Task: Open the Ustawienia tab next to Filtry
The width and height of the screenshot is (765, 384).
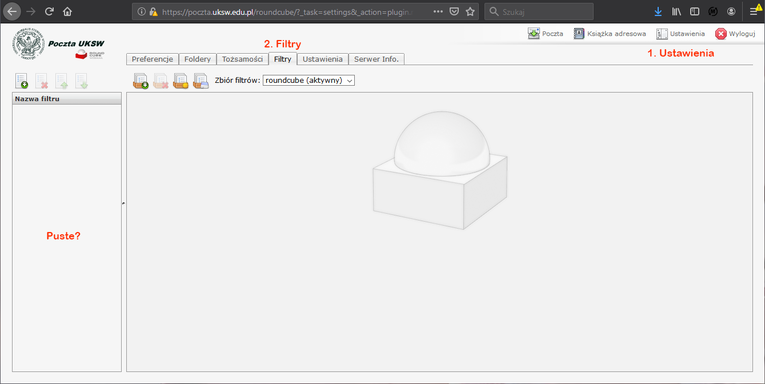Action: click(x=322, y=59)
